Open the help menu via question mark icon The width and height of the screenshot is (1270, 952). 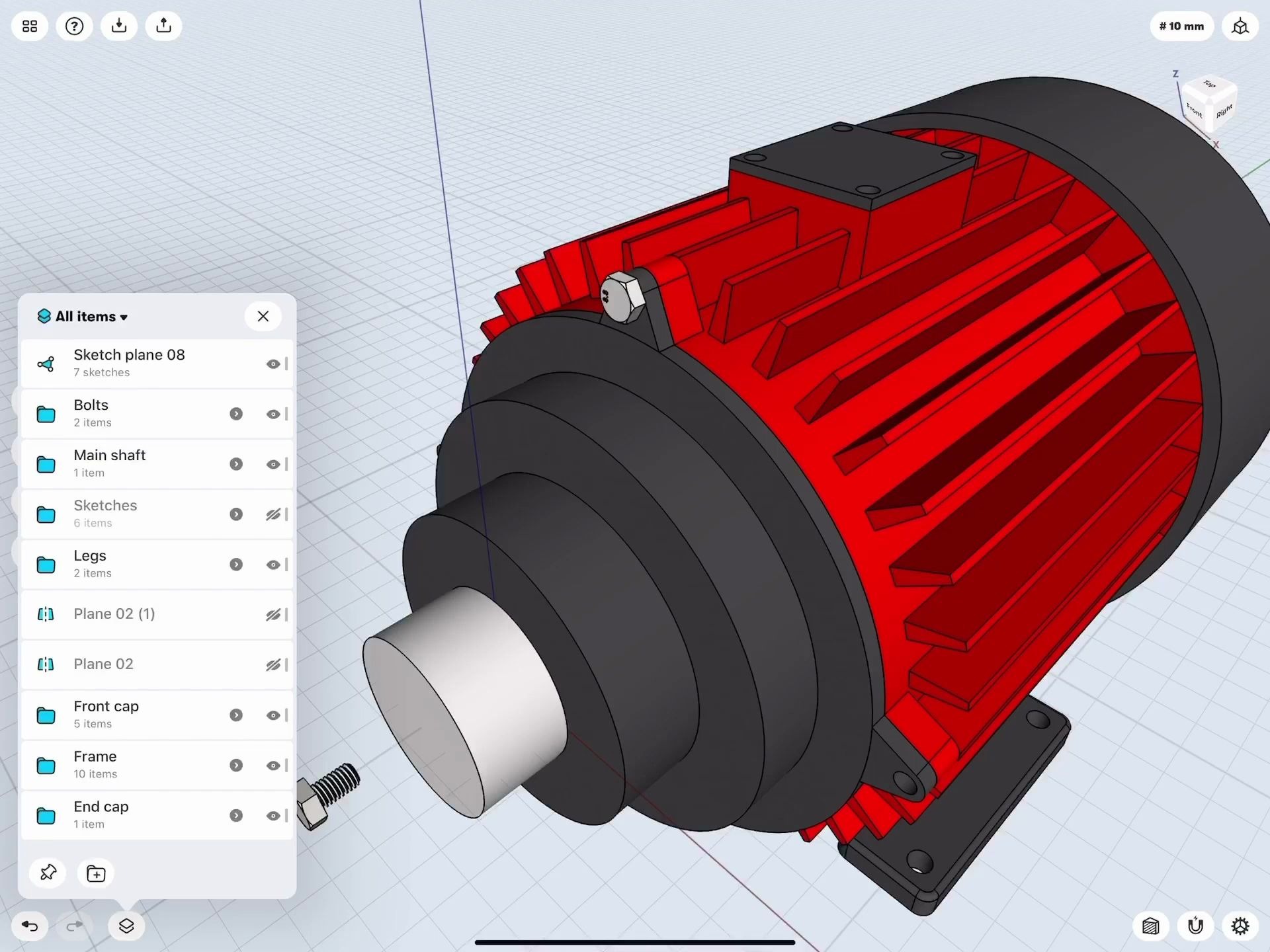74,26
